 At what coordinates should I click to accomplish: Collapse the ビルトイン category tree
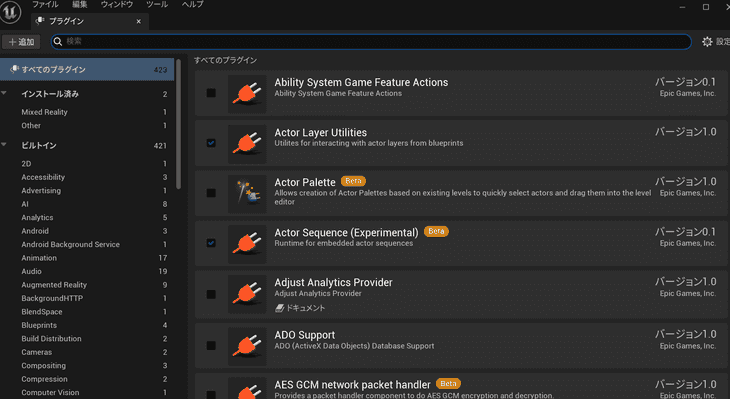point(4,145)
